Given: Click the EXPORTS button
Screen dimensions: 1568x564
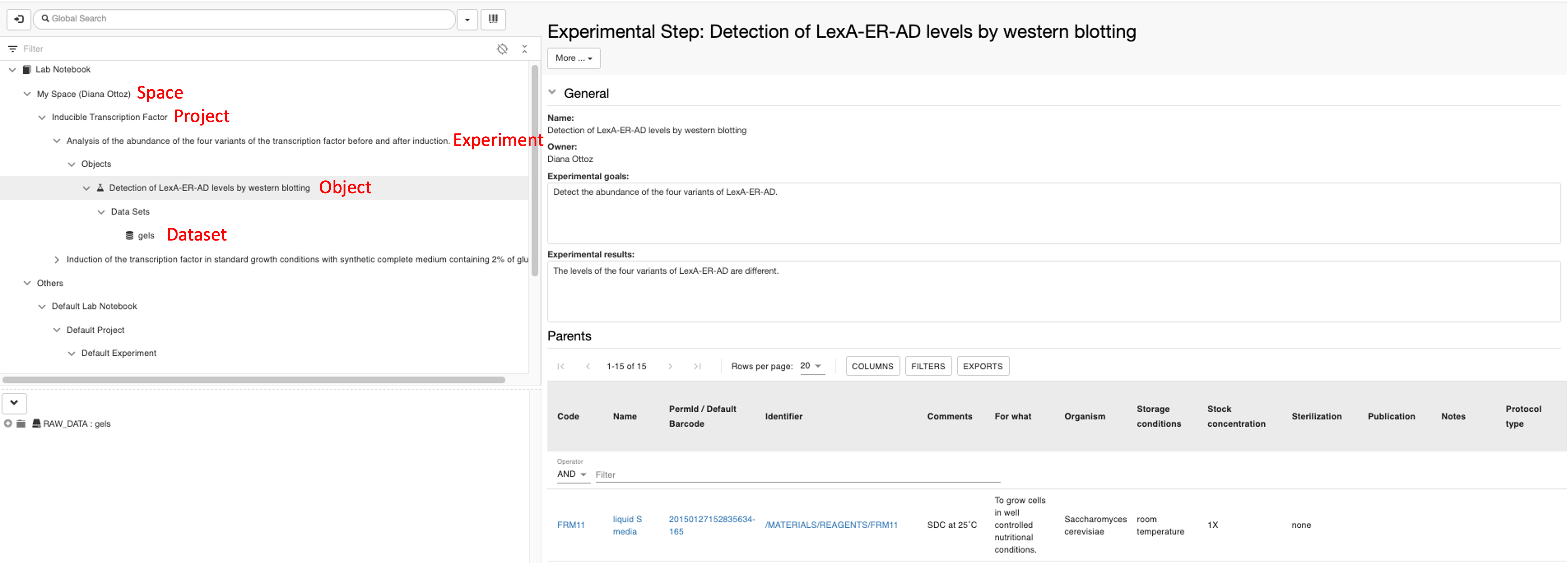Looking at the screenshot, I should pyautogui.click(x=982, y=366).
